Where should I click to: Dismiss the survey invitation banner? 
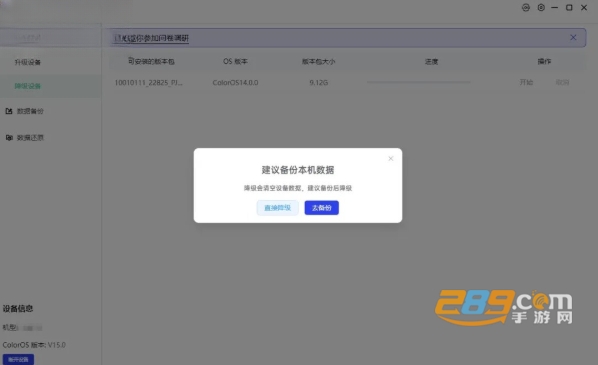point(573,37)
